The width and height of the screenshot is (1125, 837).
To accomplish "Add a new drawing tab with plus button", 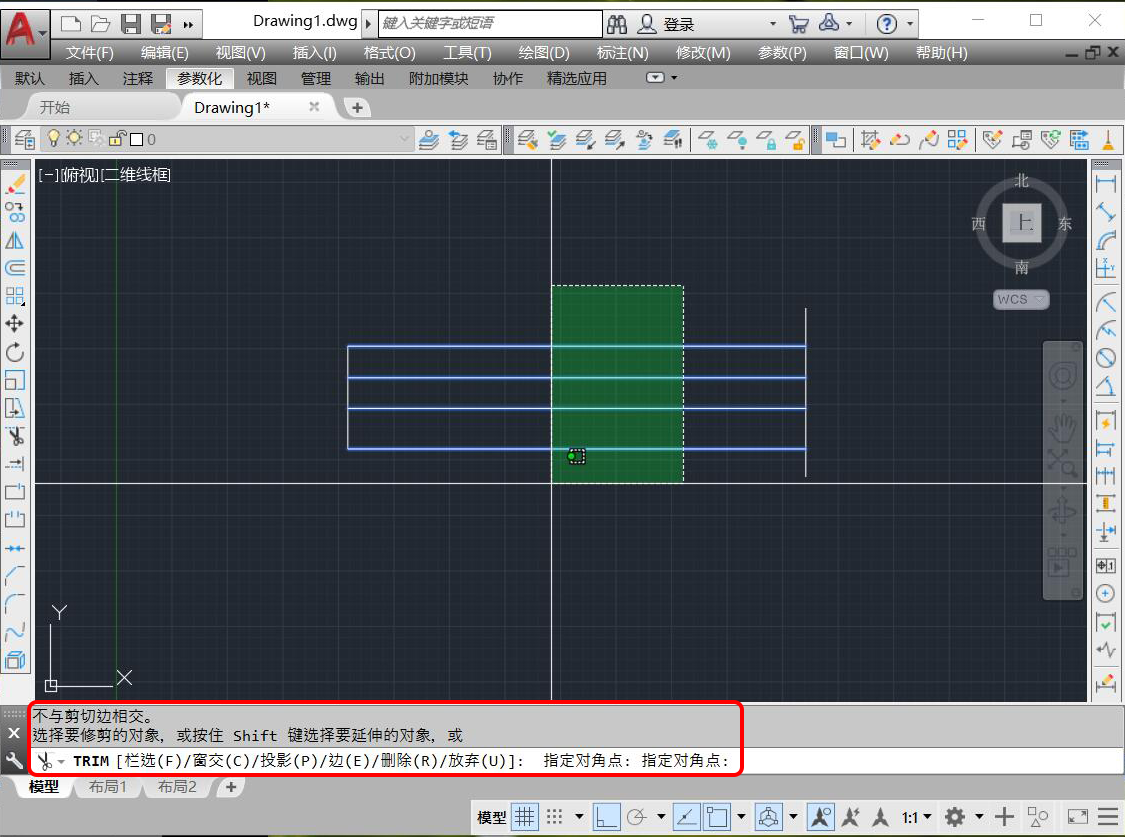I will point(358,107).
